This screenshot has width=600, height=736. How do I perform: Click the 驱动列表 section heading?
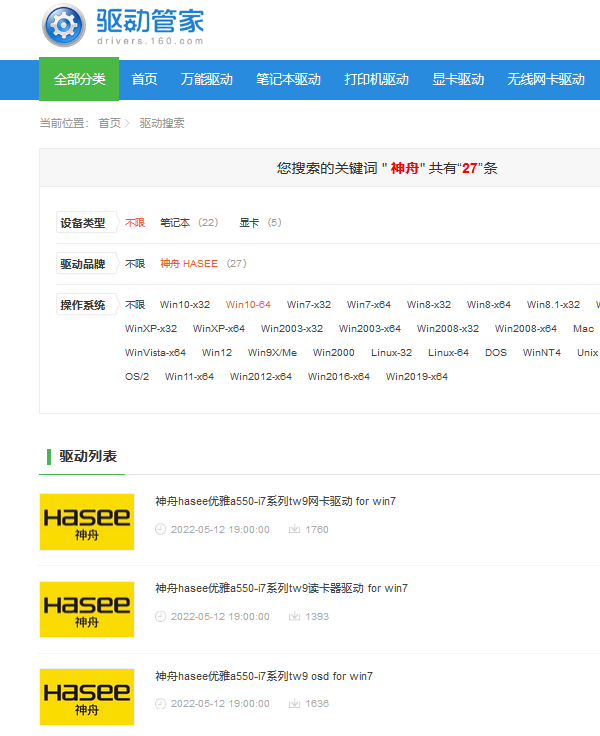pos(88,456)
